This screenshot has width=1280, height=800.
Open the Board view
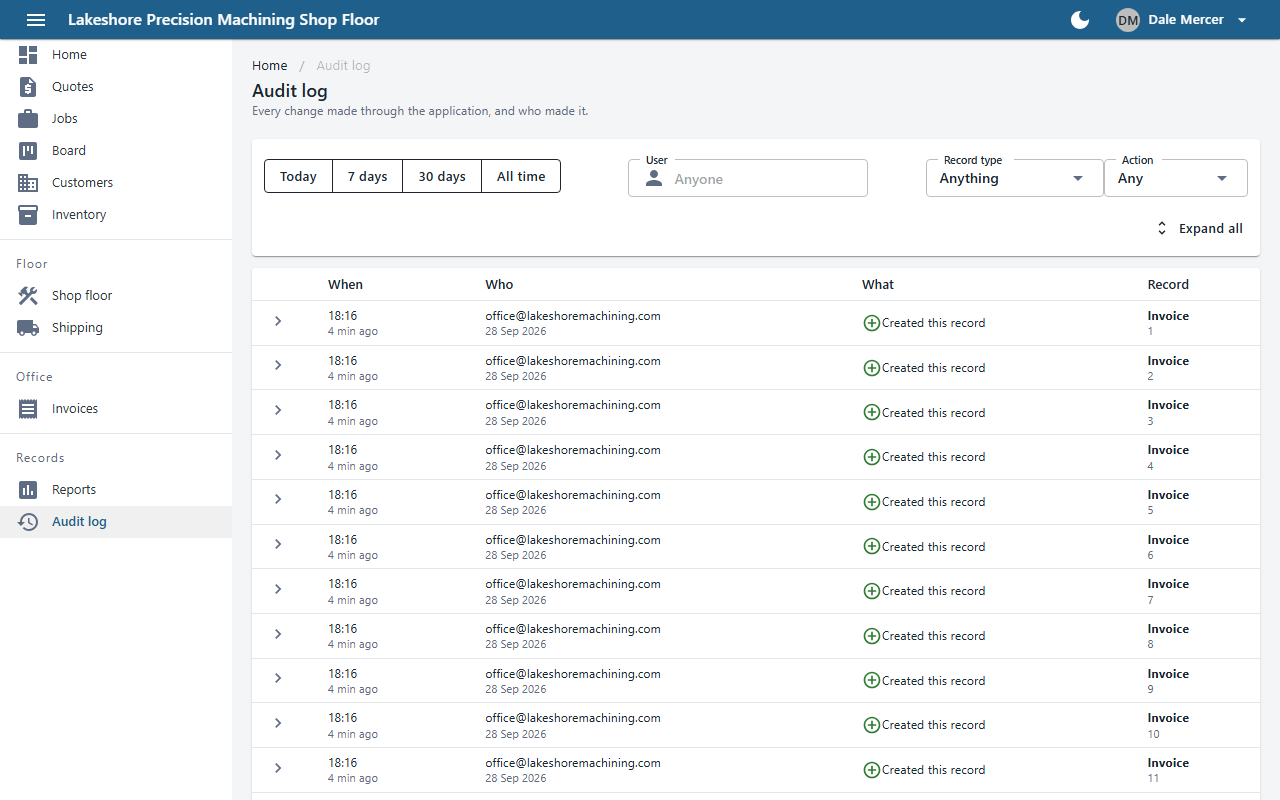point(116,151)
